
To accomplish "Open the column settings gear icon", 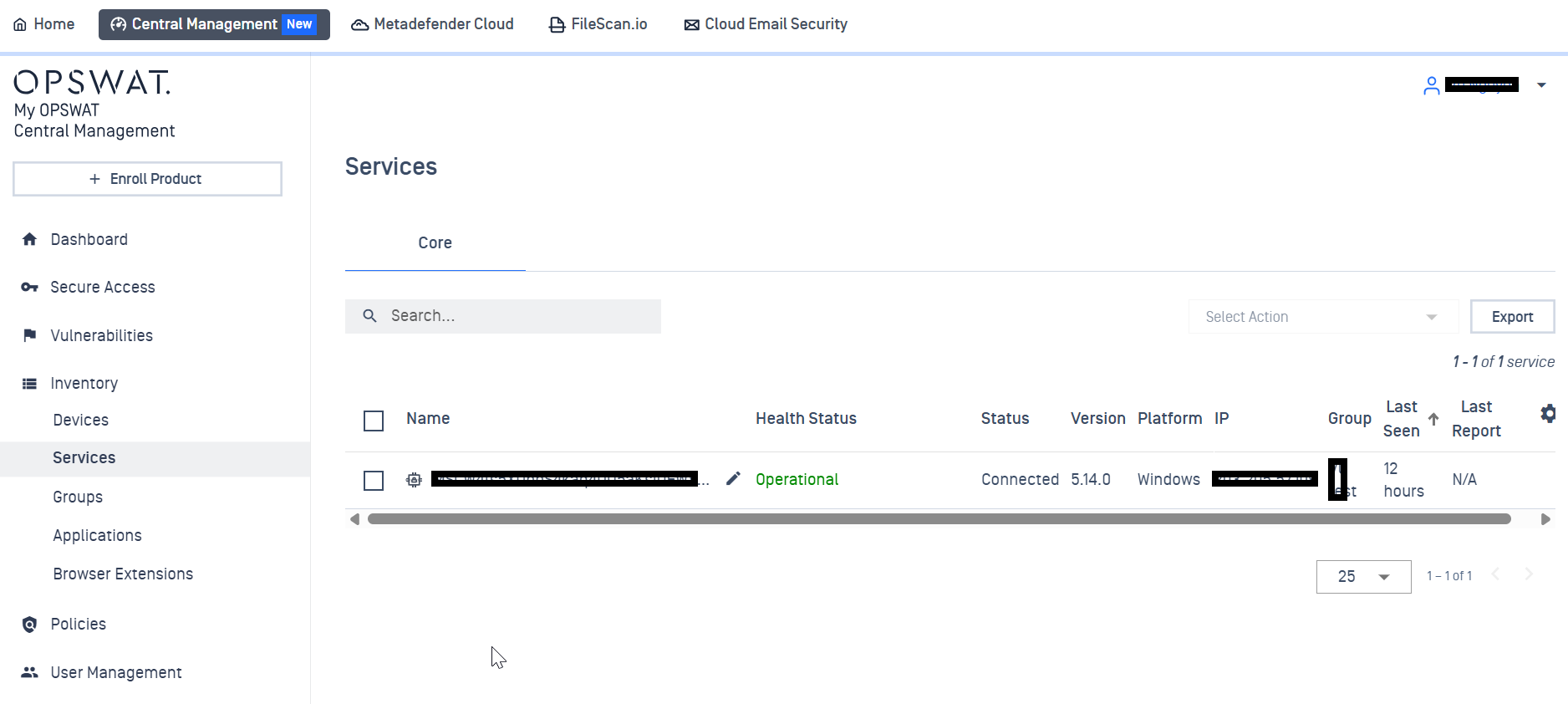I will click(1548, 413).
